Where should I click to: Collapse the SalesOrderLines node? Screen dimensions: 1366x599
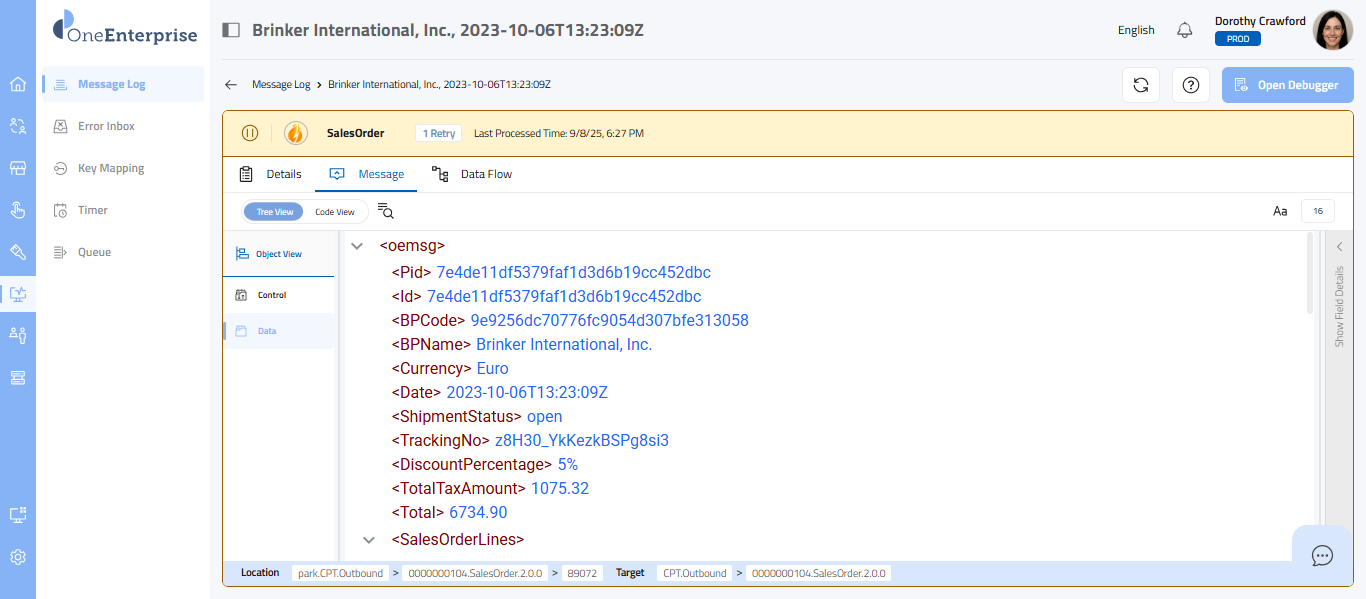coord(369,540)
